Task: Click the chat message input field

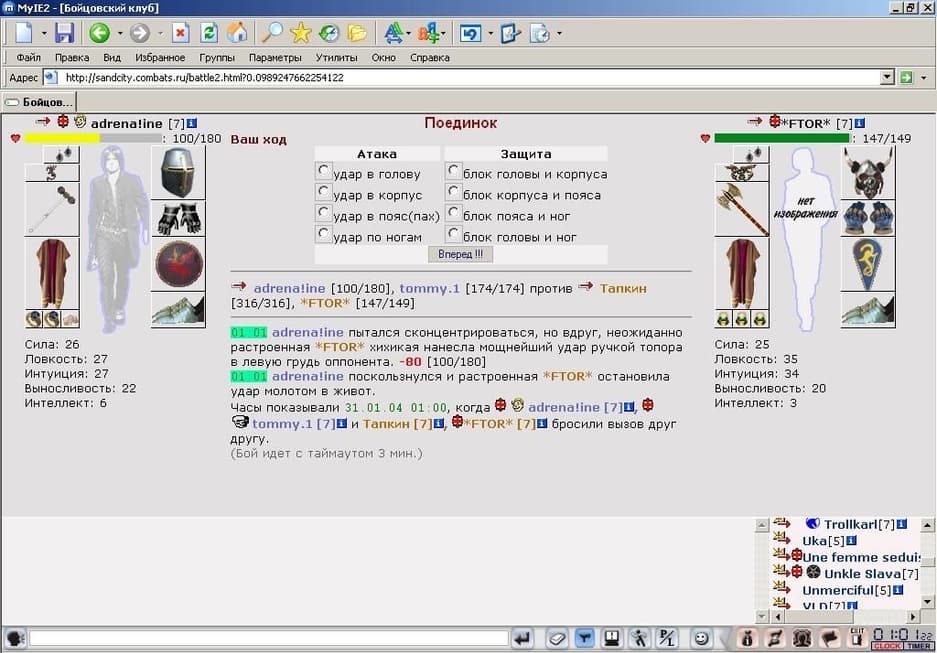Action: (x=269, y=639)
